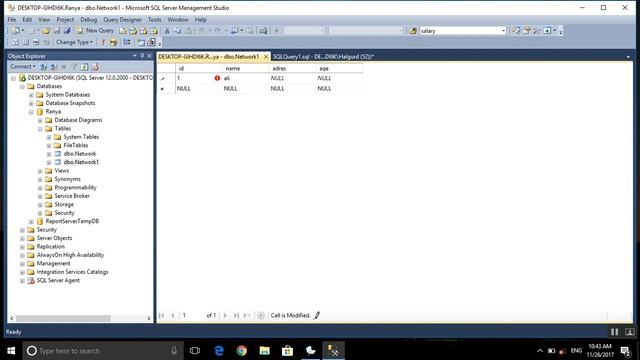Open Microsoft Edge from taskbar

tap(219, 351)
